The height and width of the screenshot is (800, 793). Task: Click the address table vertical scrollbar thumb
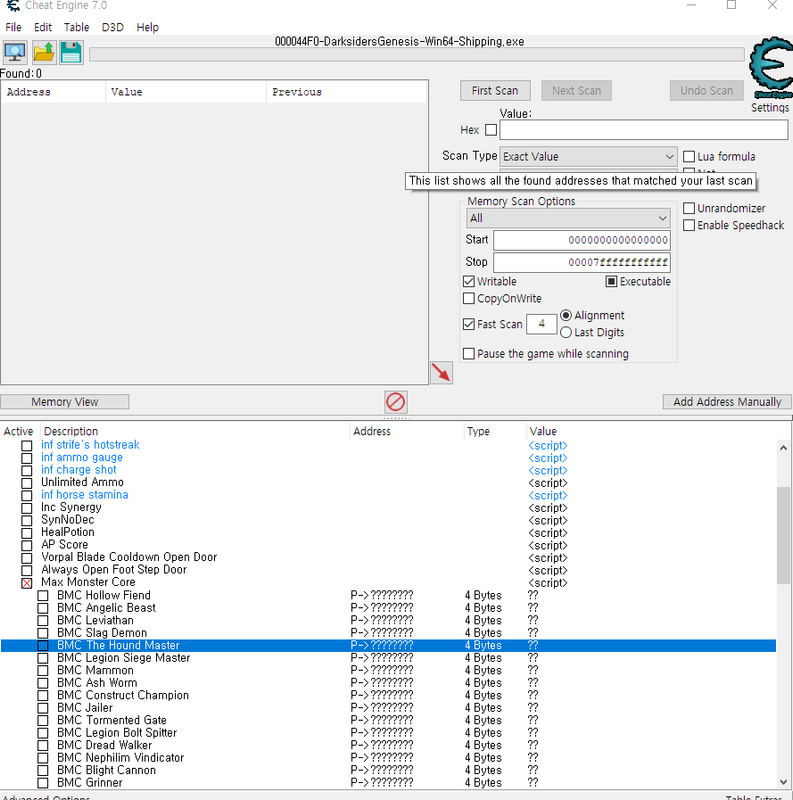(x=783, y=536)
